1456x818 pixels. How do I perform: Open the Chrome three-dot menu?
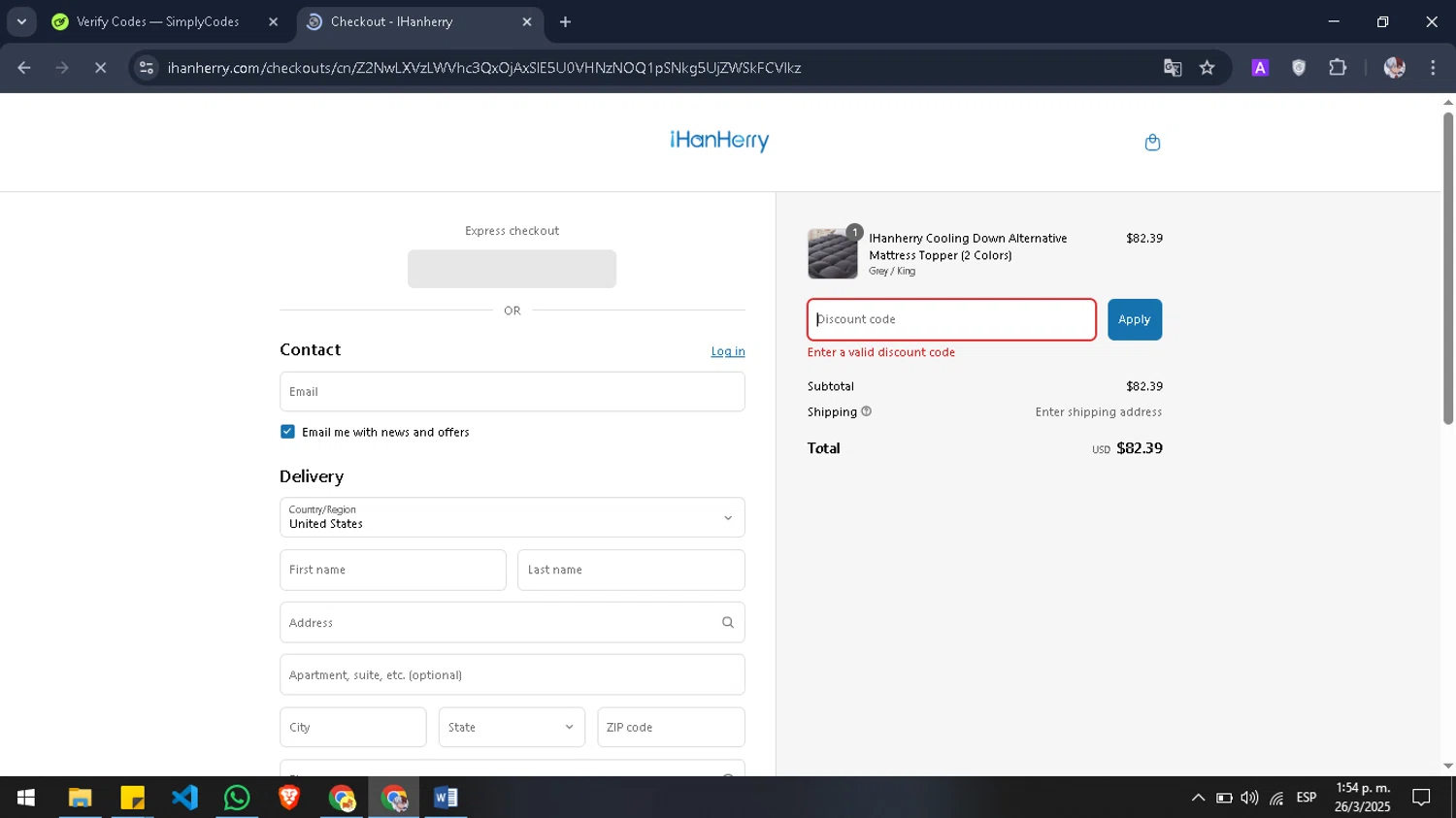(x=1433, y=68)
